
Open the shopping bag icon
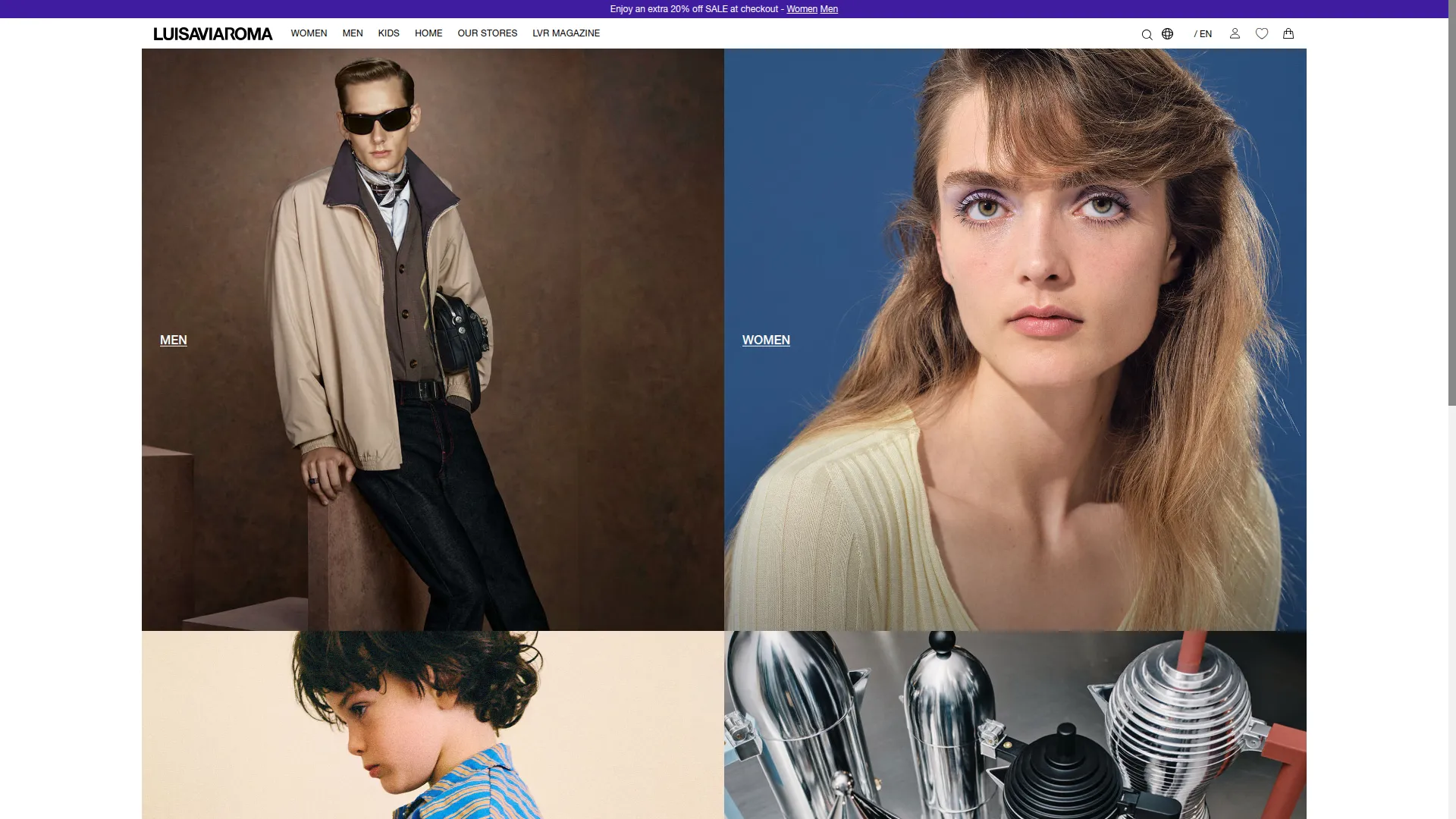click(x=1288, y=33)
